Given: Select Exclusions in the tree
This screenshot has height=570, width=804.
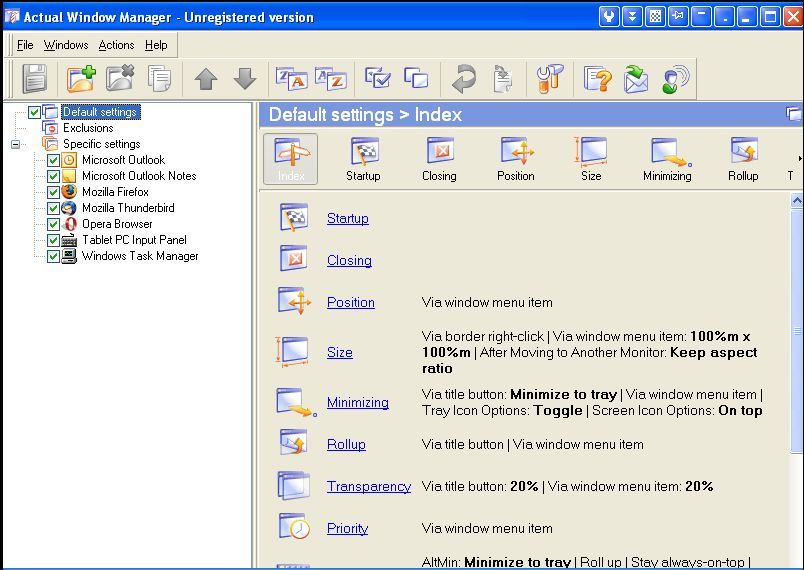Looking at the screenshot, I should (x=88, y=128).
